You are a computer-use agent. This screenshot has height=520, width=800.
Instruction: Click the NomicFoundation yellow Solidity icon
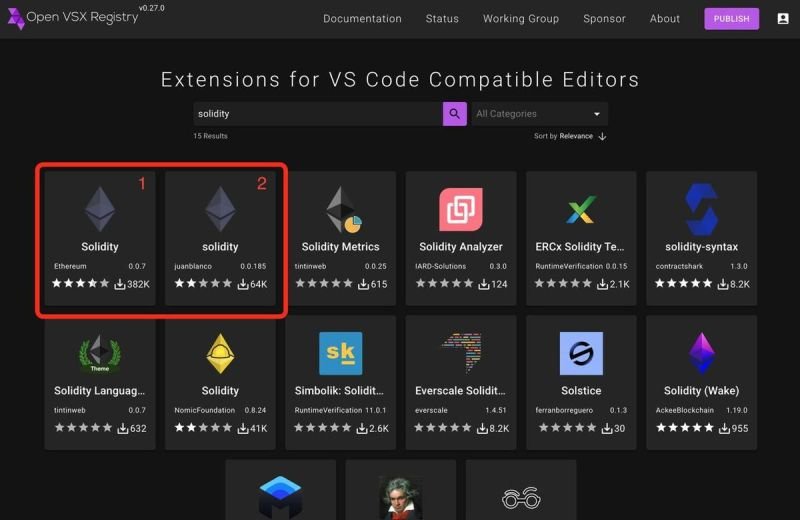[220, 354]
